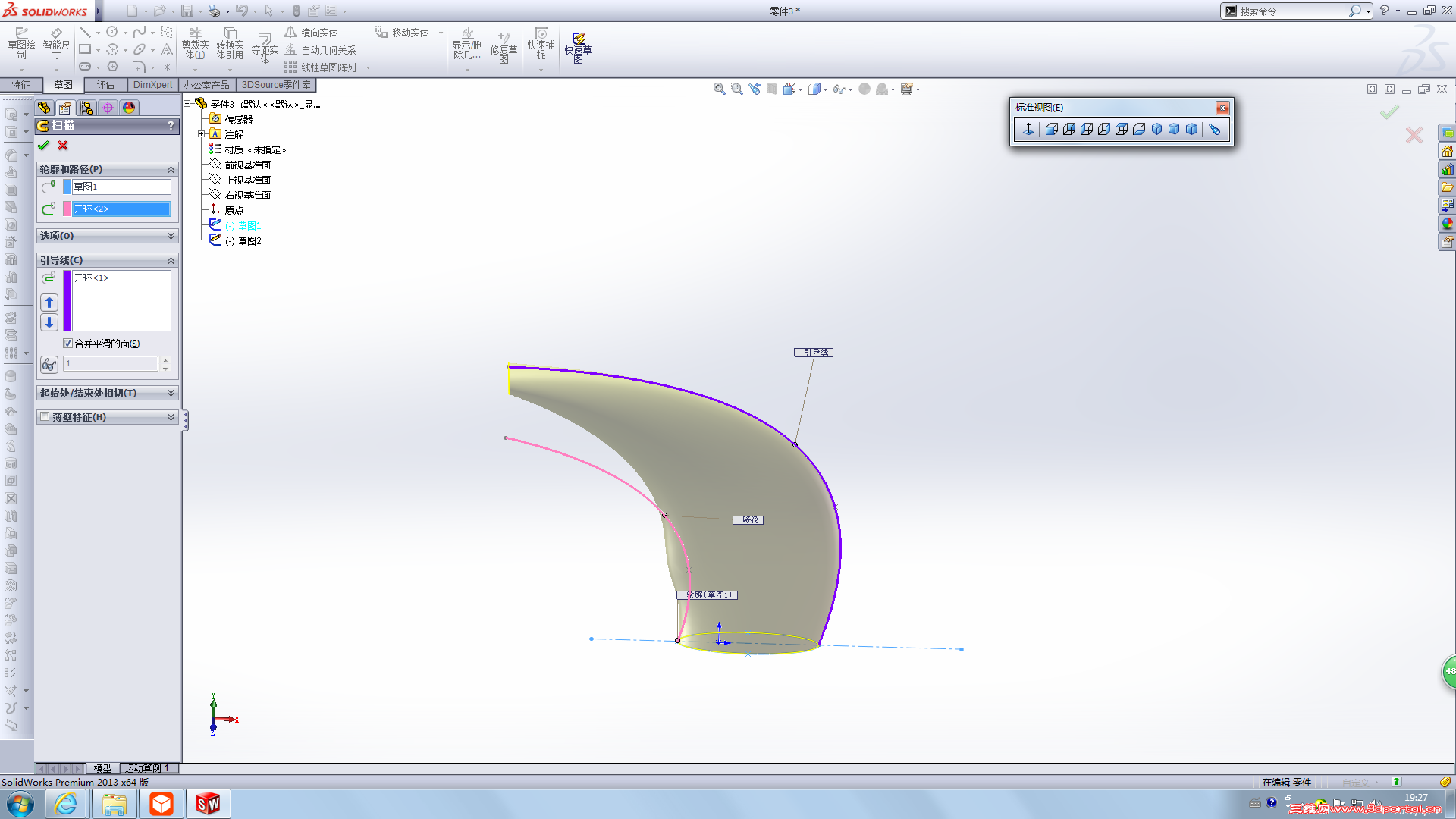Collapse the profile and path (轮廓和路径) section
The image size is (1456, 819).
click(171, 169)
